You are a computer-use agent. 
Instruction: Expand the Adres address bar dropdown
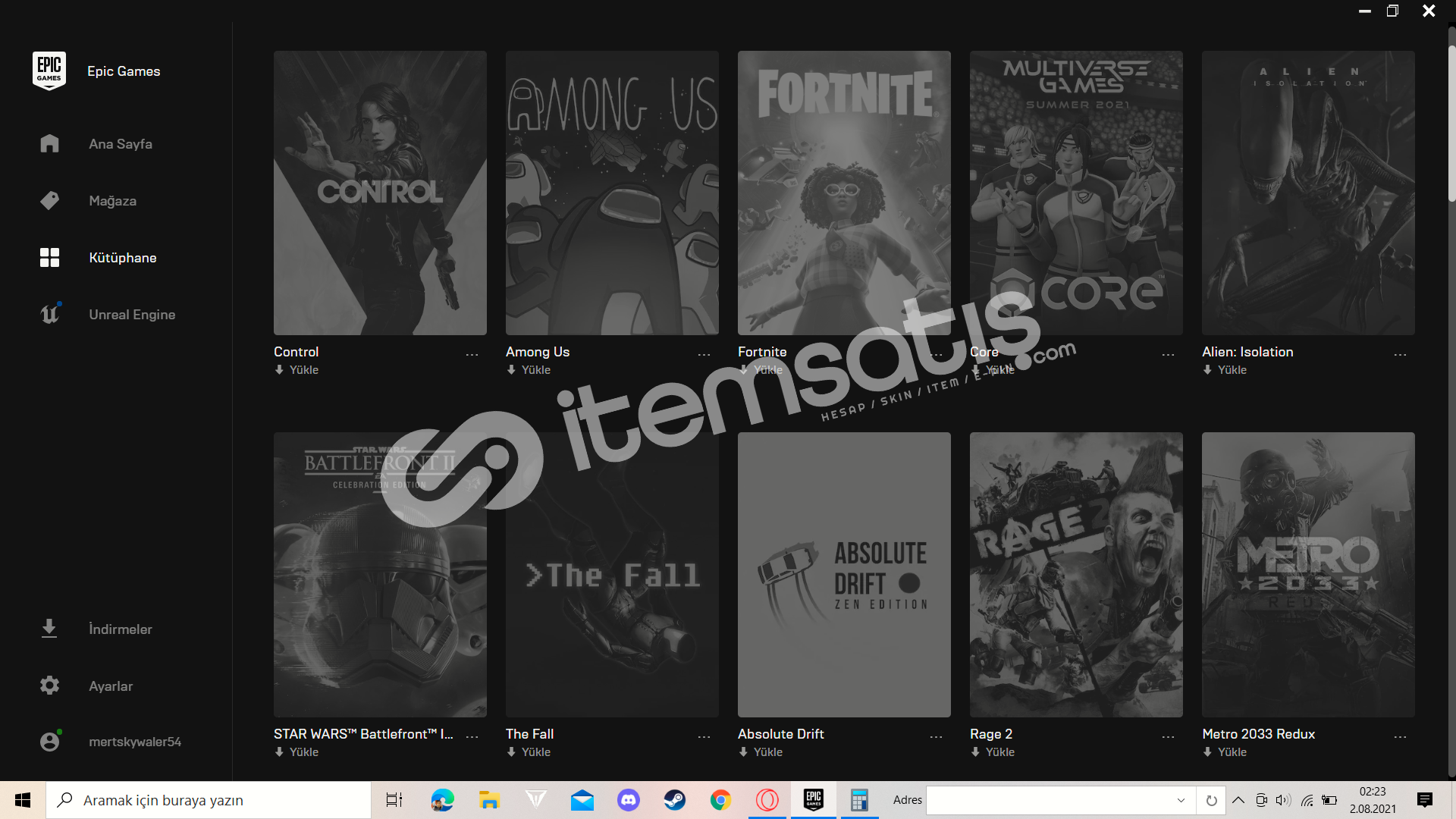tap(1181, 800)
